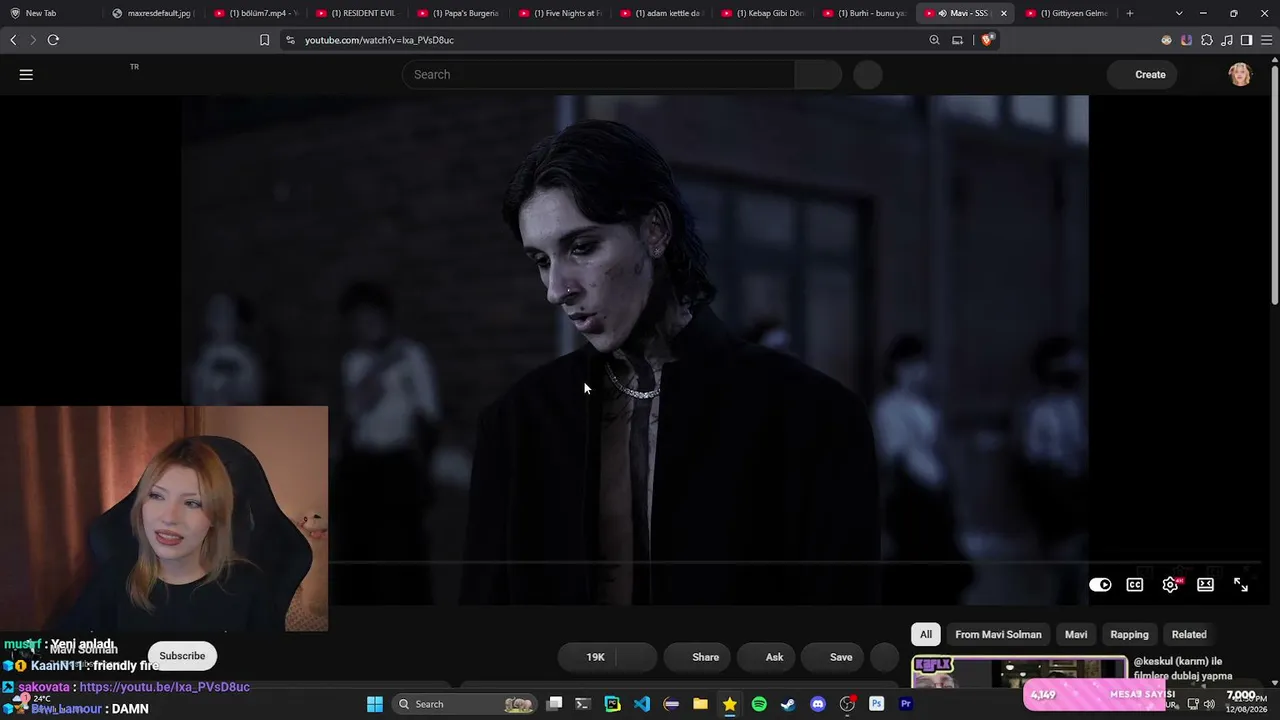The width and height of the screenshot is (1280, 720).
Task: Open the YouTube guide hamburger menu
Action: click(x=26, y=74)
